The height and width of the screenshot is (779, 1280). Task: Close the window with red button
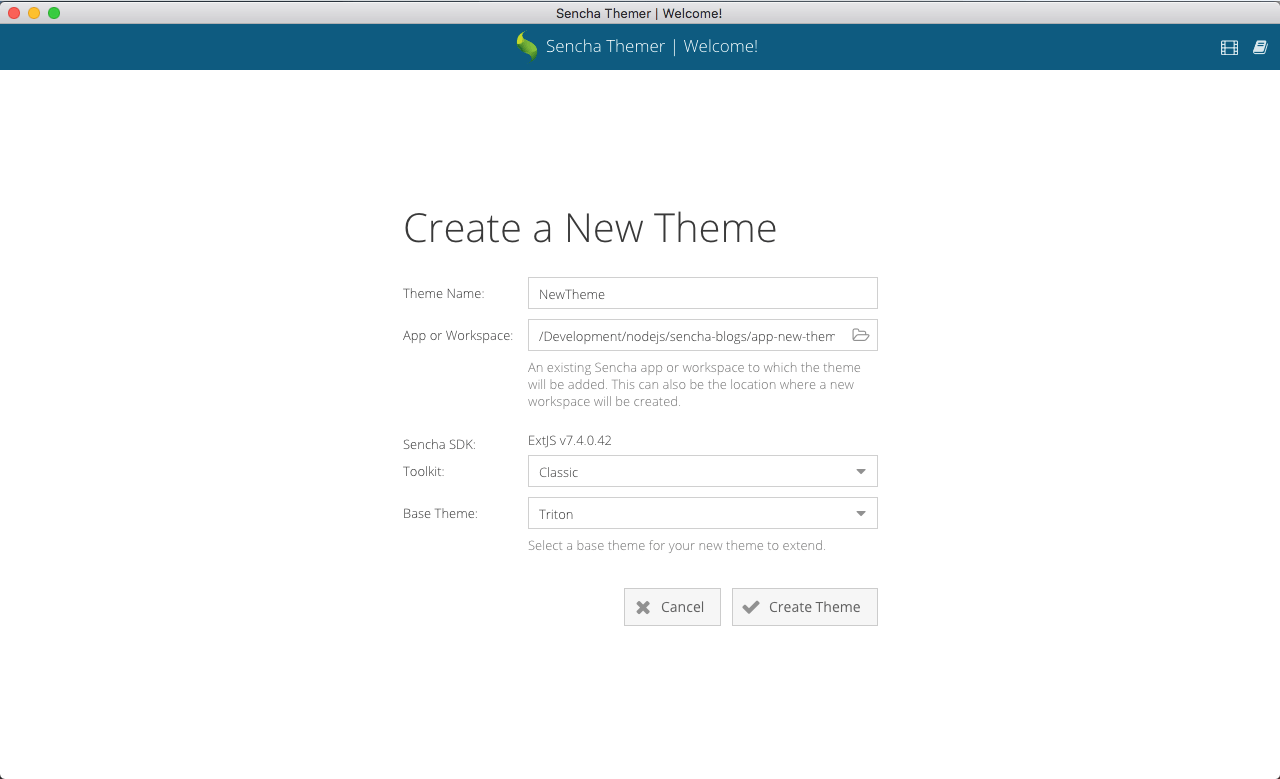point(14,13)
